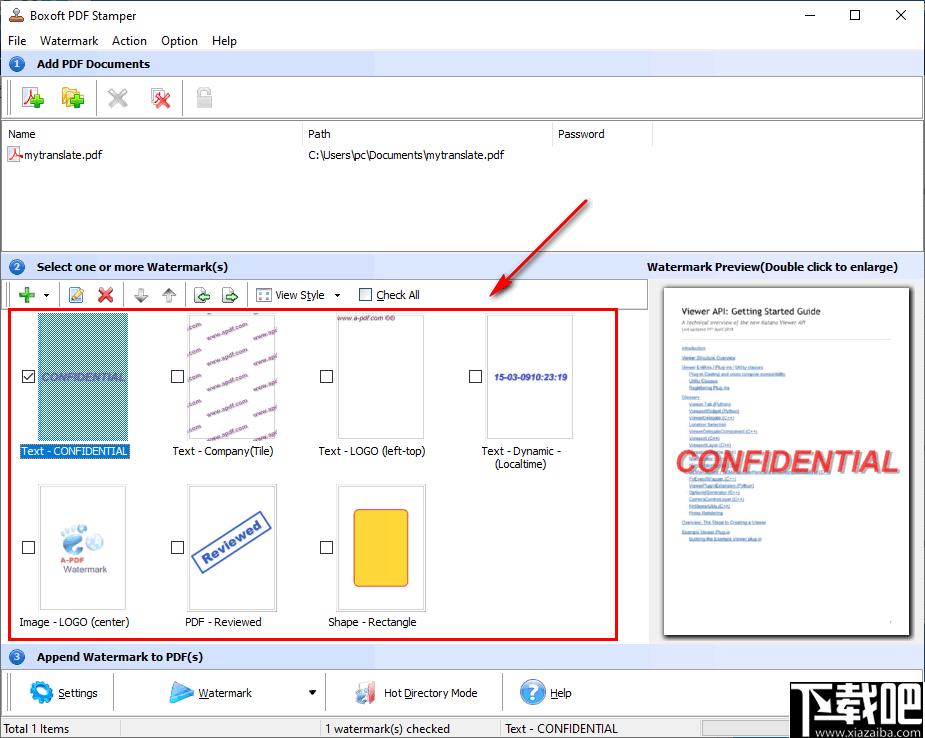Open the add watermark dropdown arrow
The width and height of the screenshot is (925, 738).
(46, 295)
